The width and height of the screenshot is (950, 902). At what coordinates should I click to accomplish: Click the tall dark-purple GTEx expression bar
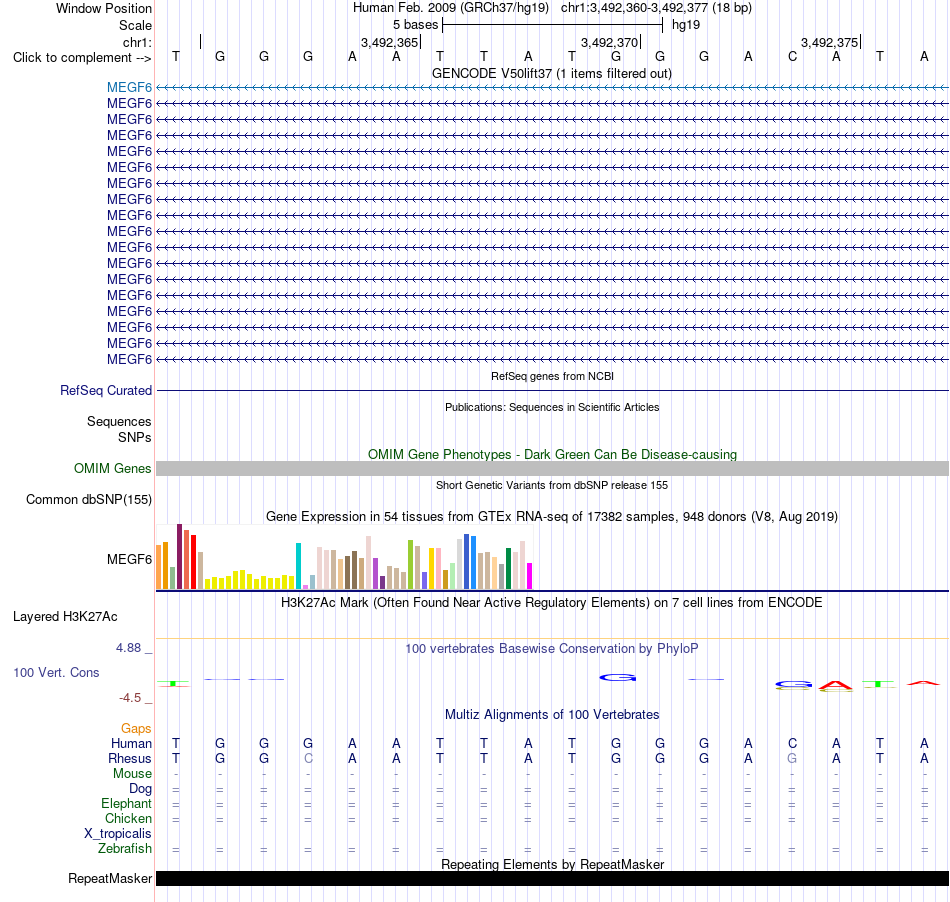[x=179, y=557]
